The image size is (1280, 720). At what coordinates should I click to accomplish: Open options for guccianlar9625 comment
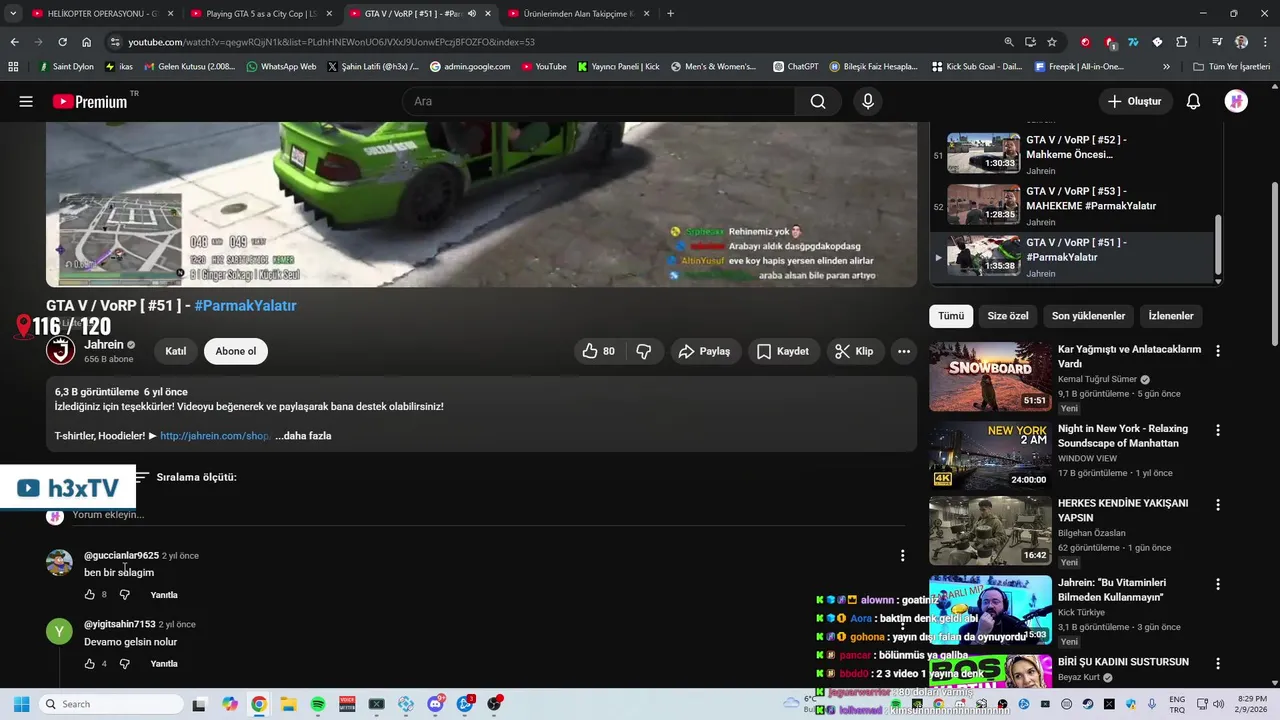point(902,556)
